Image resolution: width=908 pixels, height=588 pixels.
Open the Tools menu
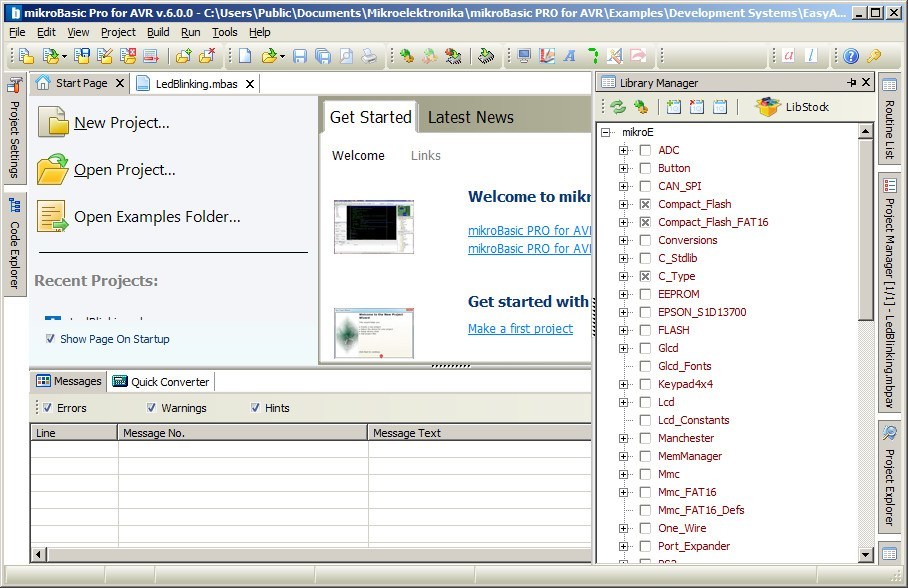coord(225,32)
